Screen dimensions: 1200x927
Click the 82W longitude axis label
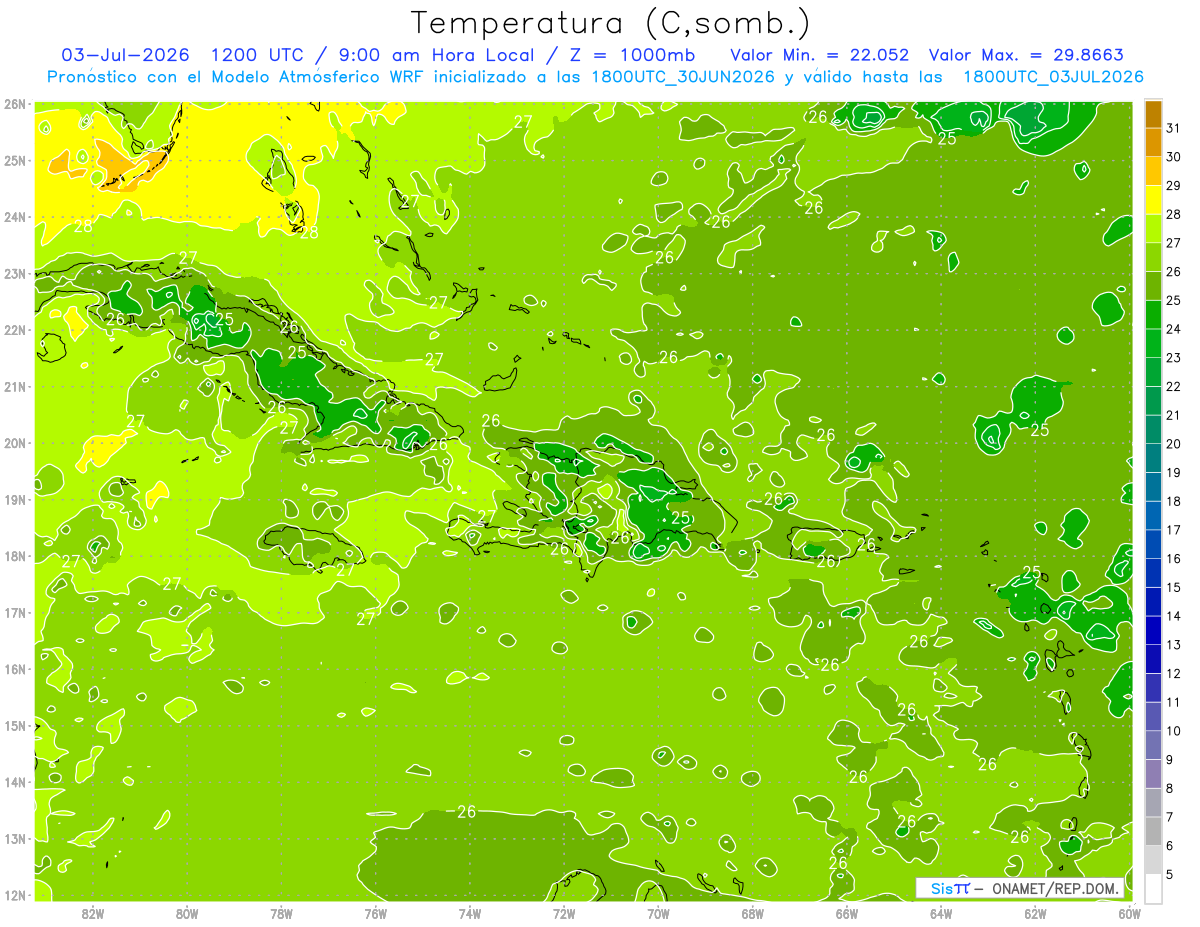point(93,913)
